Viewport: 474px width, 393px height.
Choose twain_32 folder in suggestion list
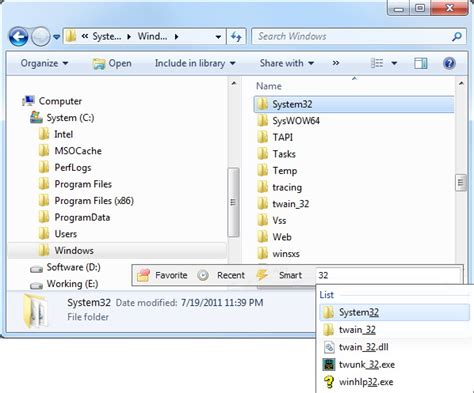(x=349, y=330)
